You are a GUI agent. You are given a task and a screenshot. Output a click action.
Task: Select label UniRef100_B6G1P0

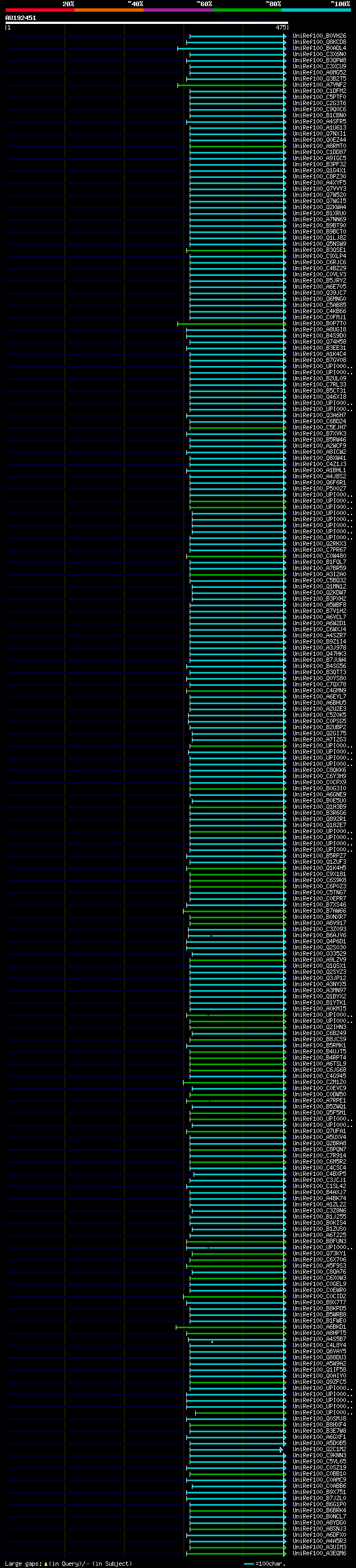[x=319, y=1504]
